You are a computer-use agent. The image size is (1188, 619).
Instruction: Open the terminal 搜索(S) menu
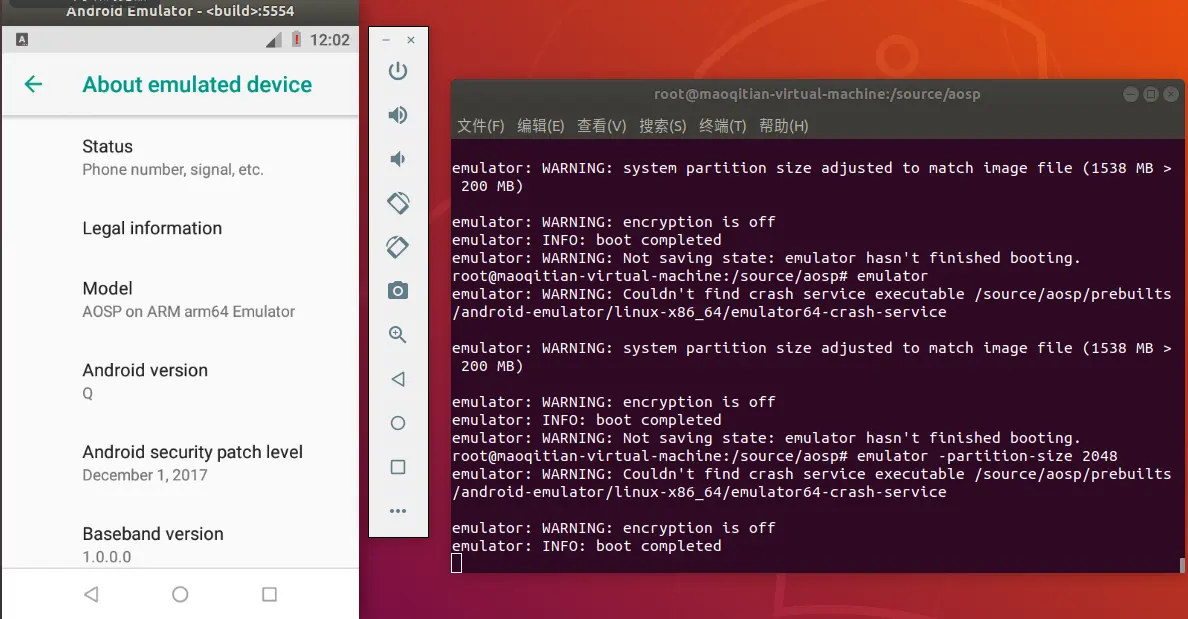click(662, 126)
